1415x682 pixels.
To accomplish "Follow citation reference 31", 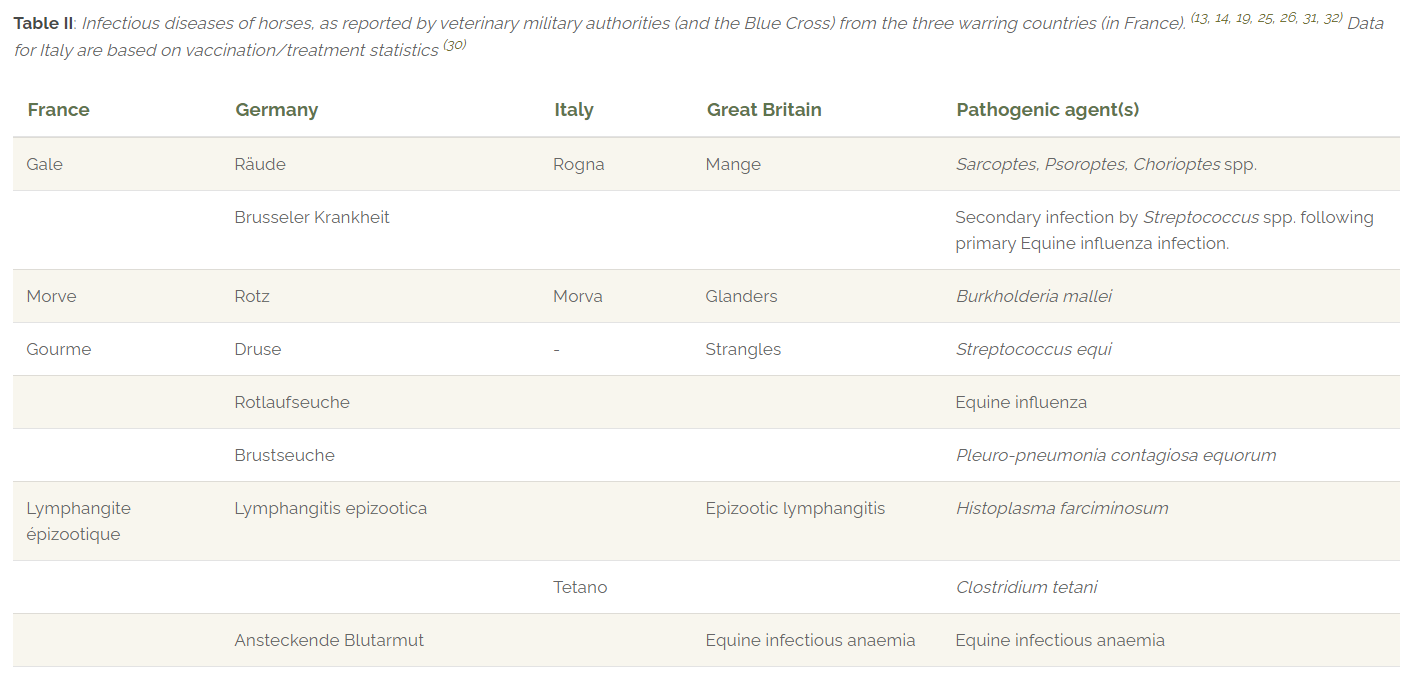I will 1311,18.
